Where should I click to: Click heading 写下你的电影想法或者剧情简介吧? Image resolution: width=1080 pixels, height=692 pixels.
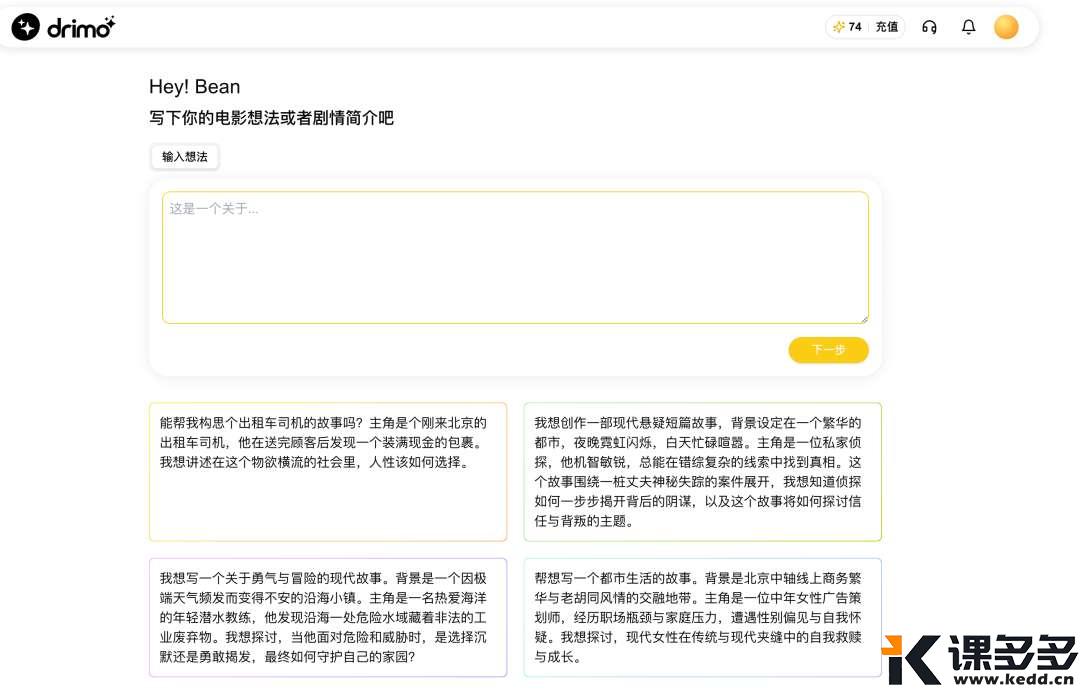(x=271, y=118)
